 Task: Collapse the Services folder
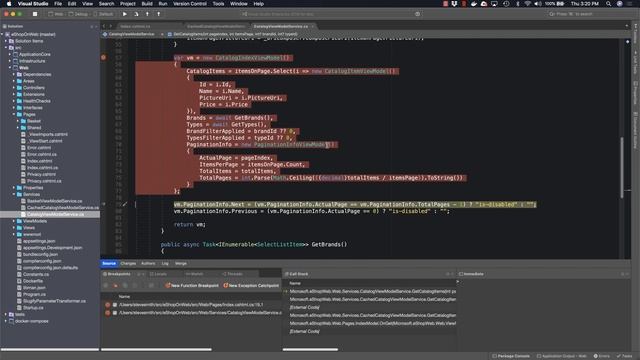14,194
